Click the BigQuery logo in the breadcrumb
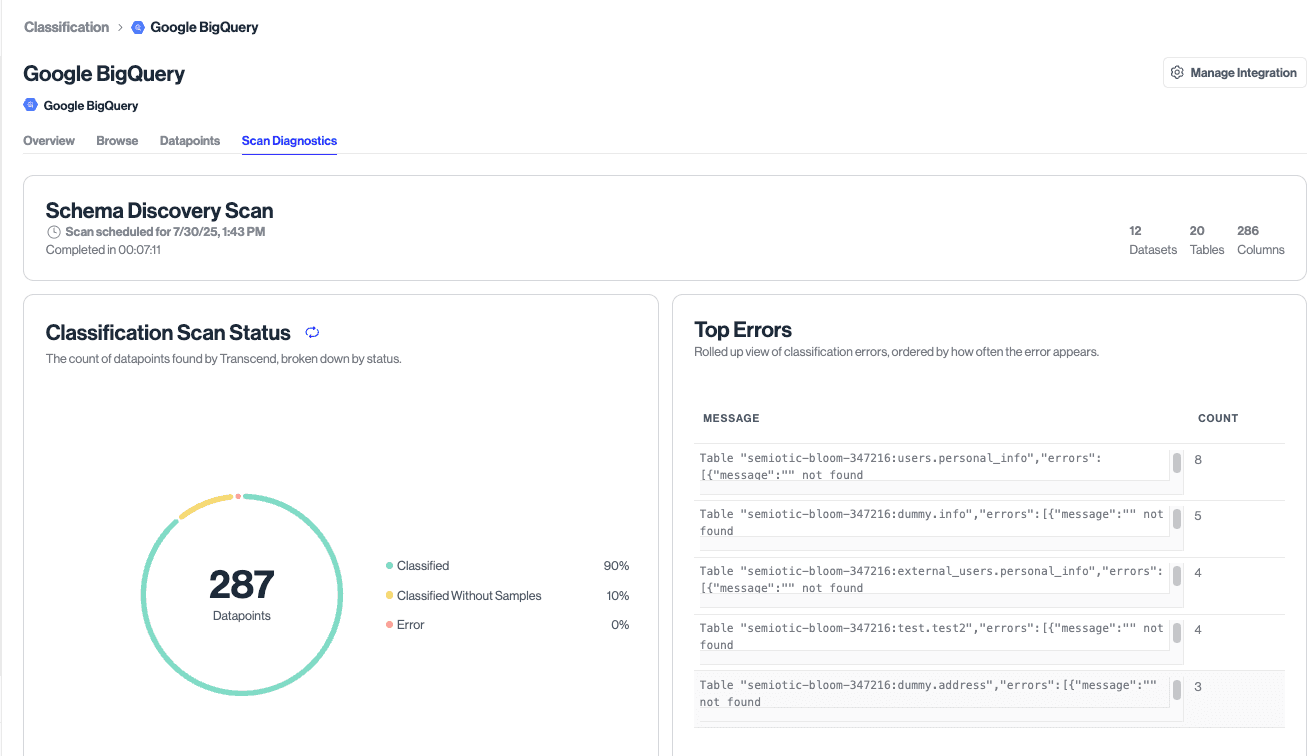 136,27
